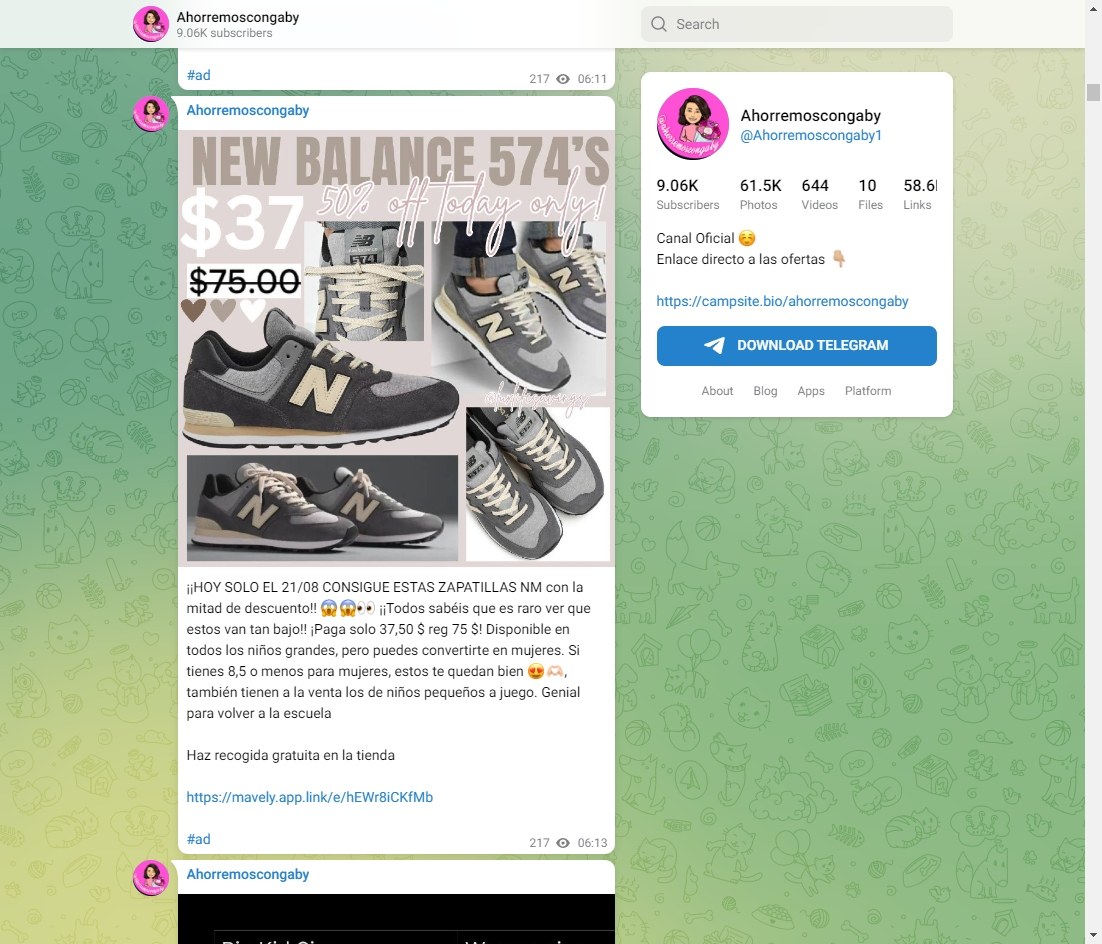Open the About footer link
This screenshot has height=944, width=1102.
[x=717, y=391]
